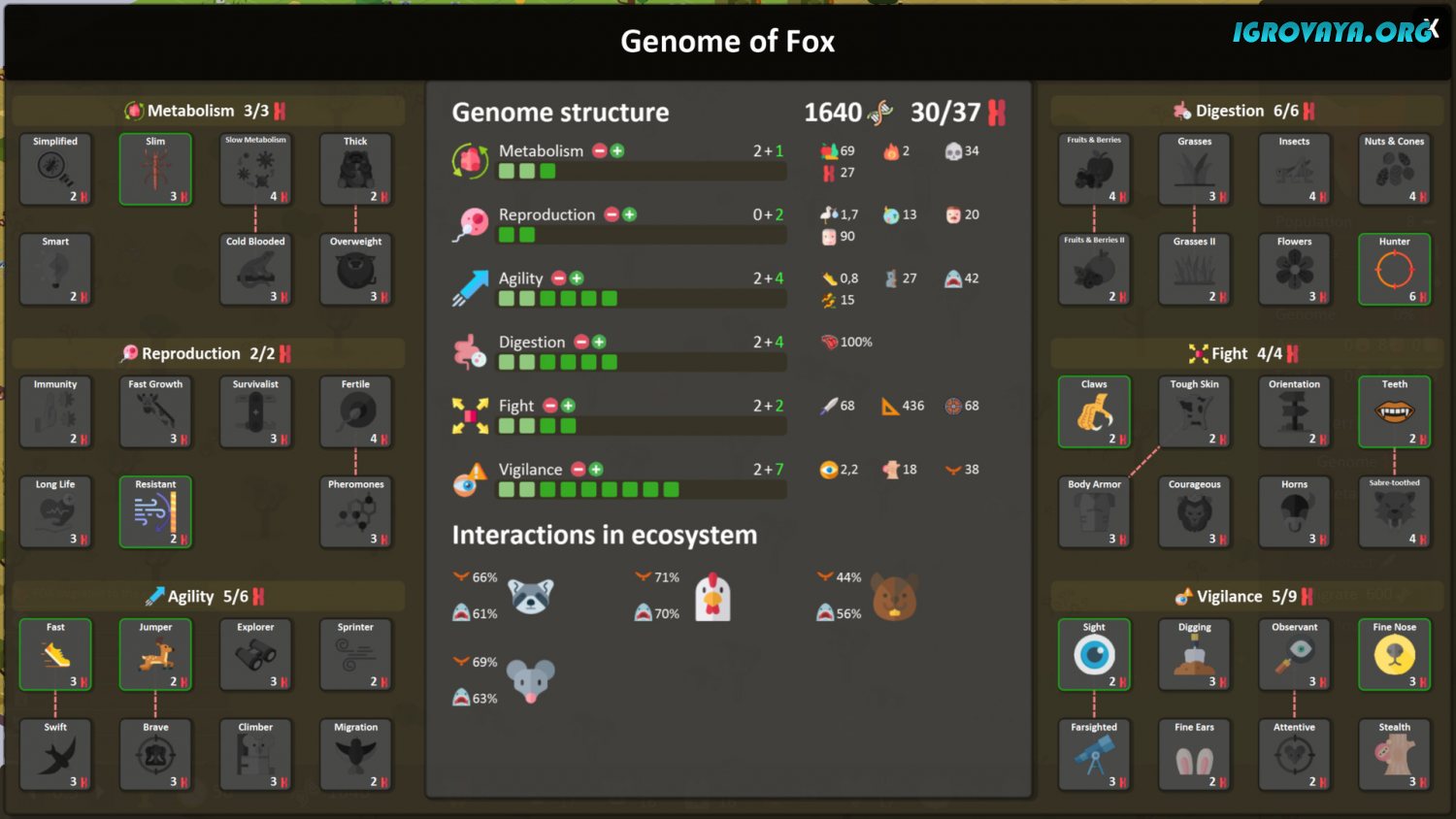Select the Slim metabolism gene
The image size is (1456, 819).
pyautogui.click(x=155, y=169)
